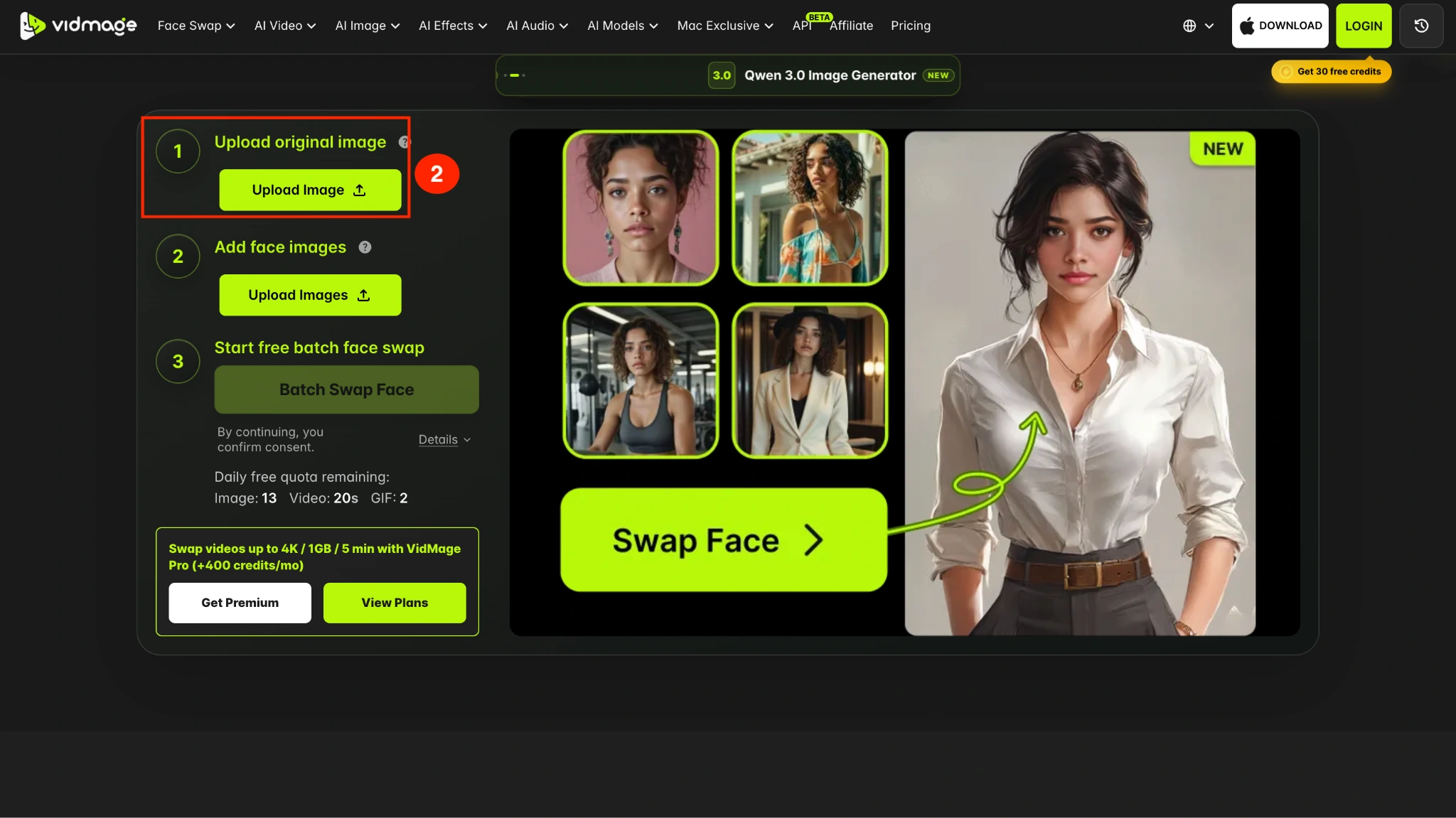
Task: Expand the consent Details section
Action: [444, 439]
